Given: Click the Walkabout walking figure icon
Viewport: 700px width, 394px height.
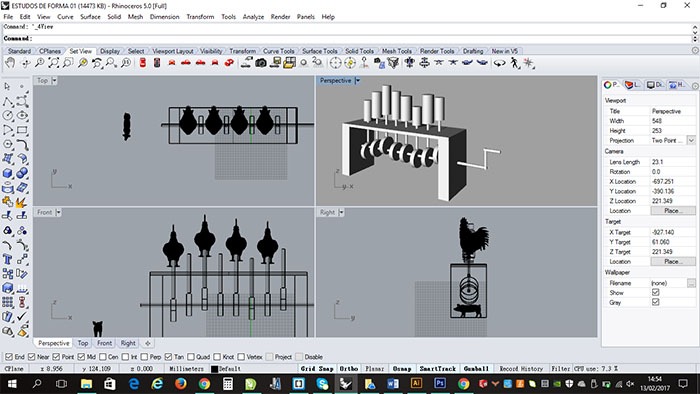Looking at the screenshot, I should 514,63.
